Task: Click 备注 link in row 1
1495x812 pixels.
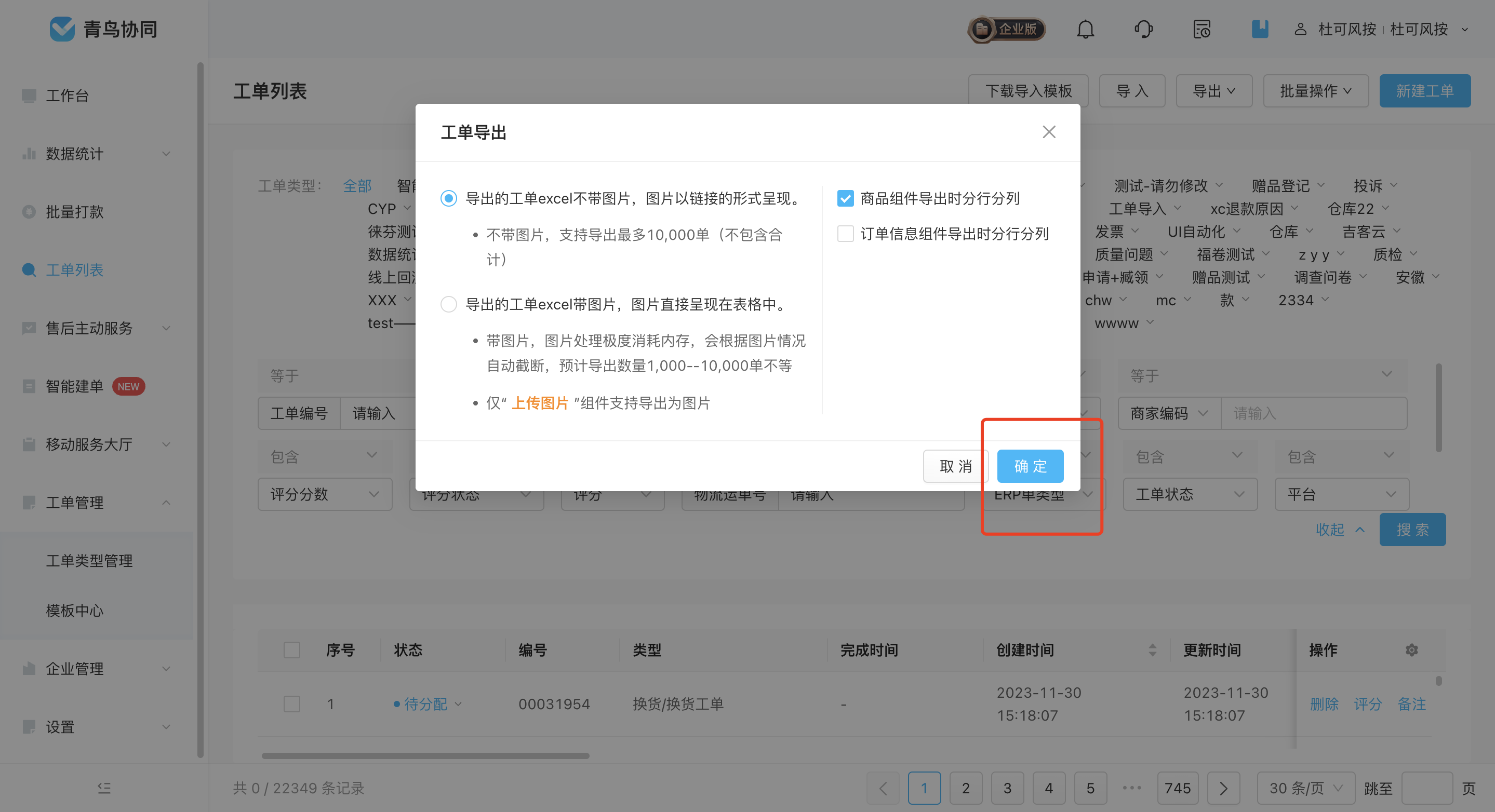Action: (x=1411, y=703)
